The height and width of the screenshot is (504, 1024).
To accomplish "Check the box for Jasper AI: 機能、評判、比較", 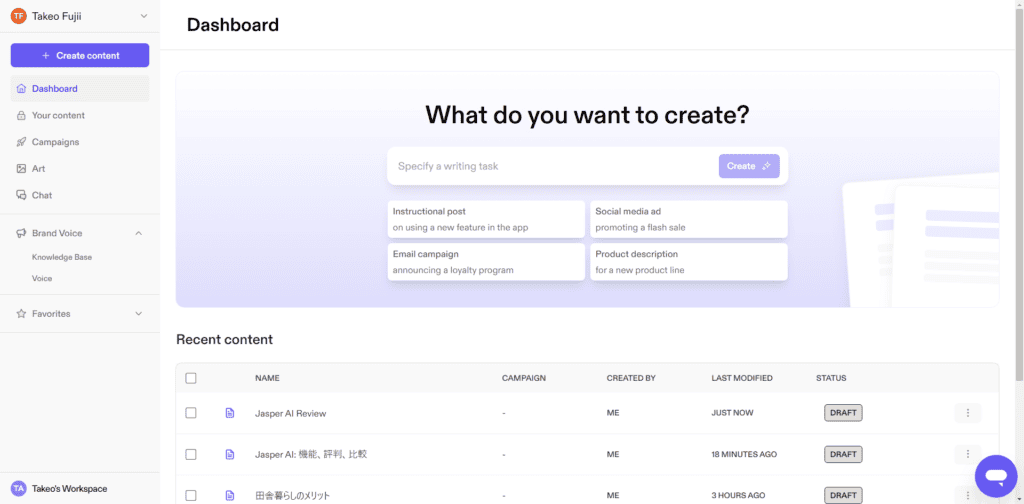I will click(x=191, y=454).
